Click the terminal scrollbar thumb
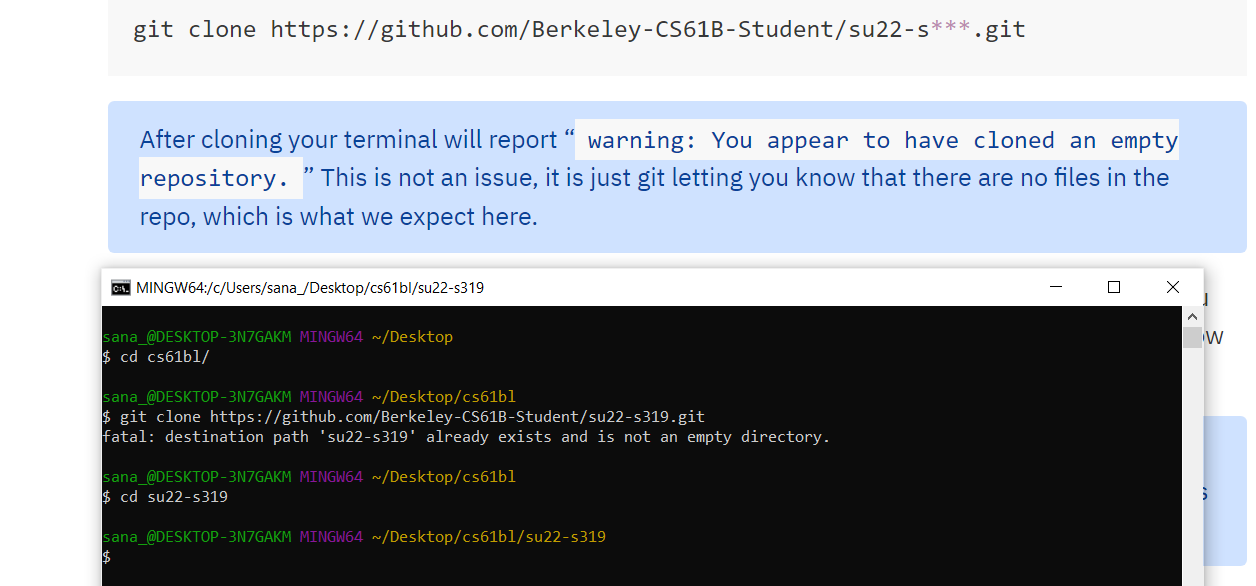The height and width of the screenshot is (586, 1256). [1191, 337]
